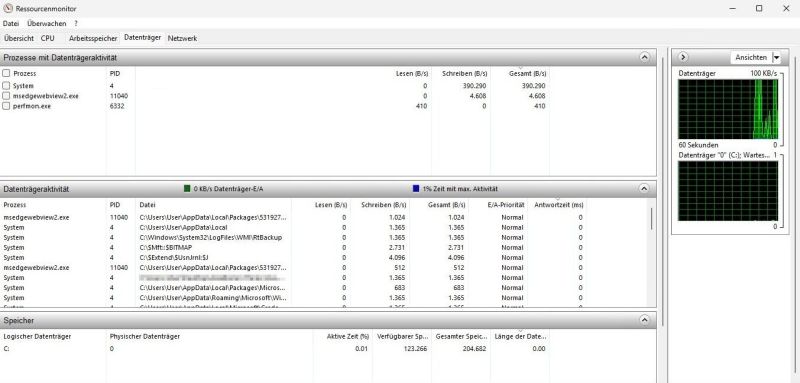Open the Überwachen menu
This screenshot has width=800, height=383.
coord(46,23)
